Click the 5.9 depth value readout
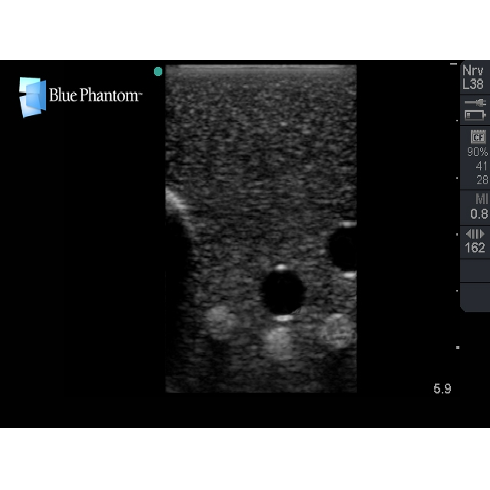This screenshot has width=490, height=490. tap(442, 389)
